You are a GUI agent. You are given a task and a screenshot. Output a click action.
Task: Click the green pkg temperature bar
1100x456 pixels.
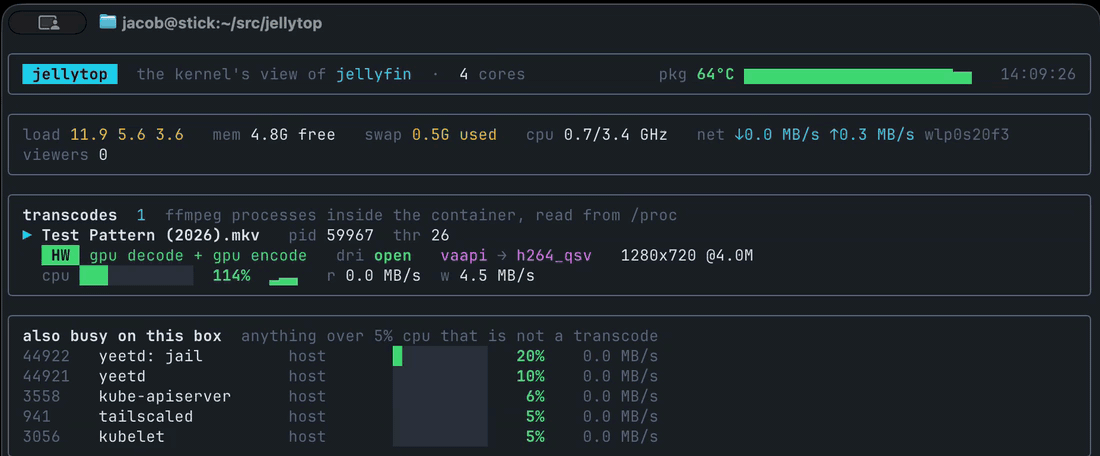pos(857,76)
